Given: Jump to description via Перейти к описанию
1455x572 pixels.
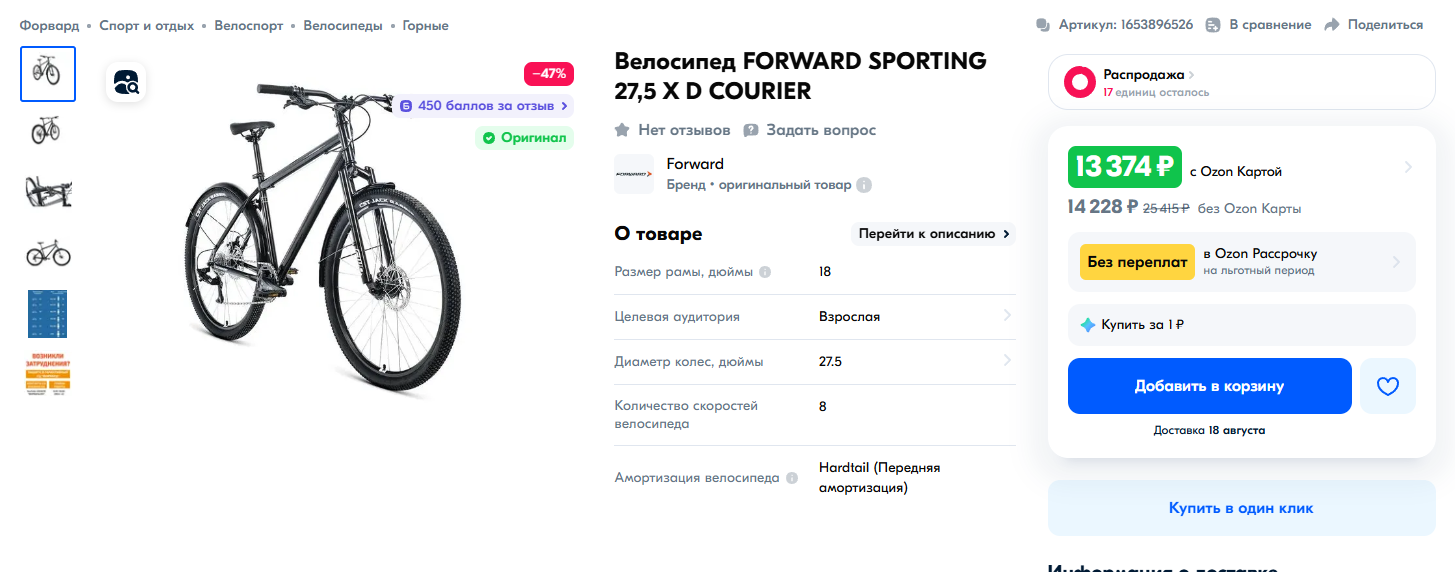Looking at the screenshot, I should pos(933,234).
